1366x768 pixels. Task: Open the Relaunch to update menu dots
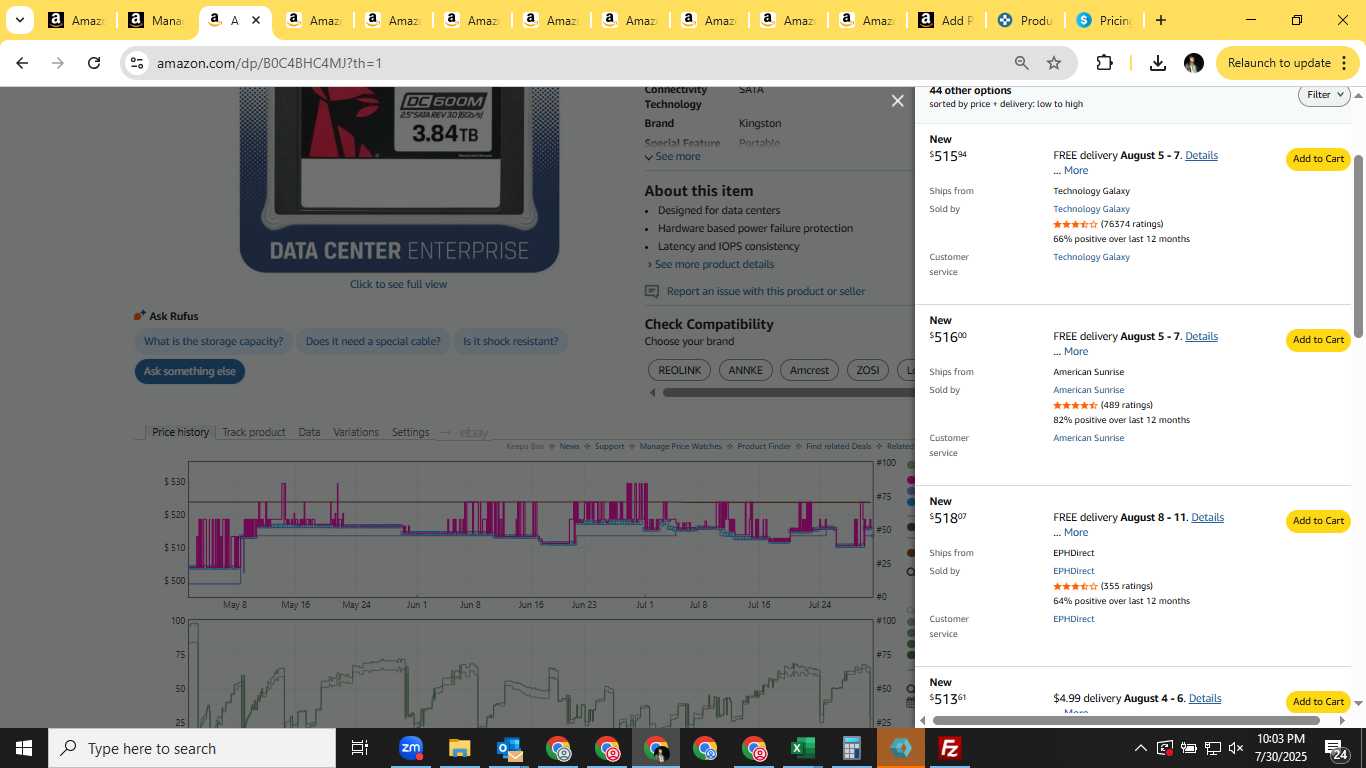[1342, 63]
